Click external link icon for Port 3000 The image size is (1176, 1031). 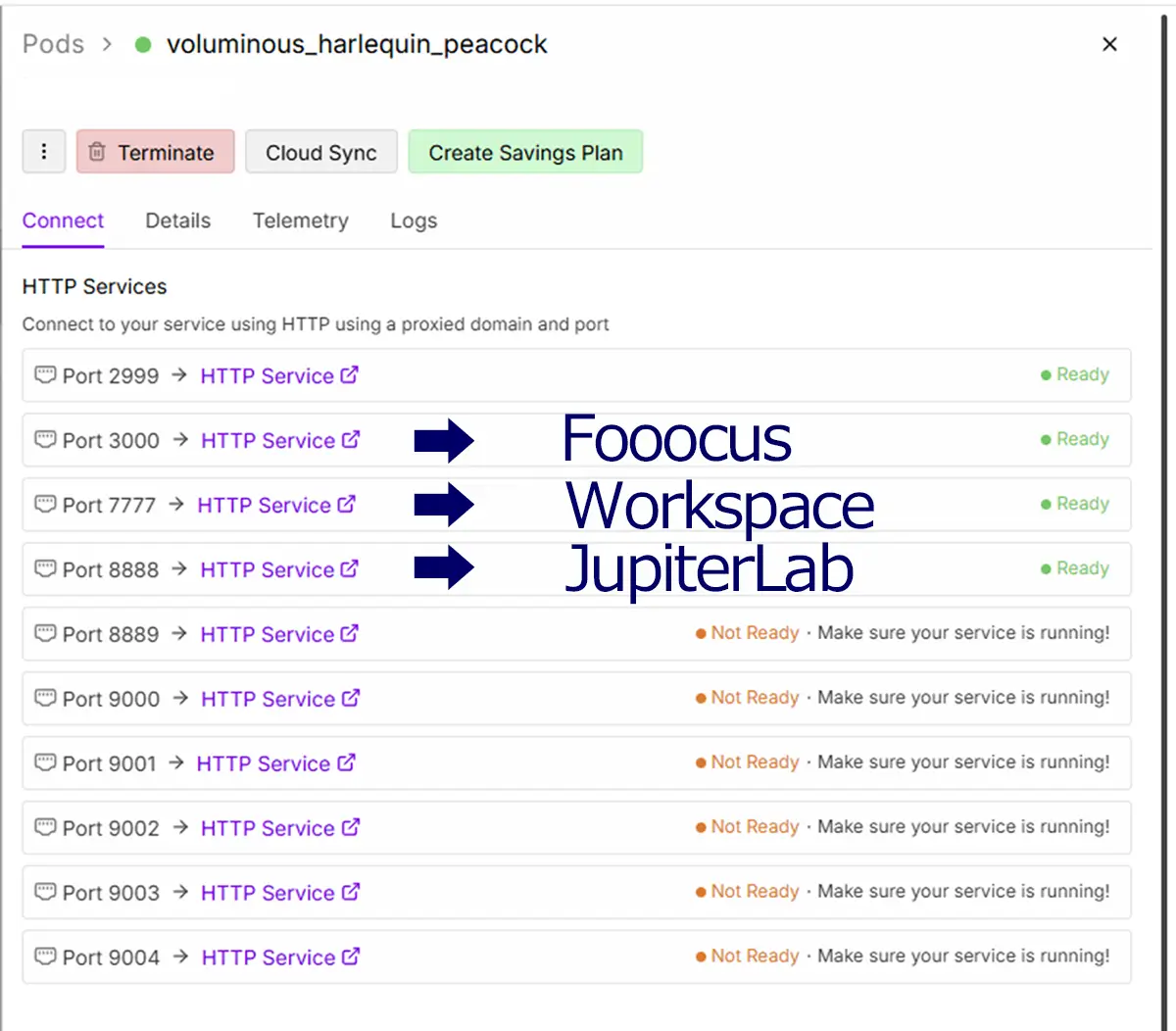click(x=351, y=440)
